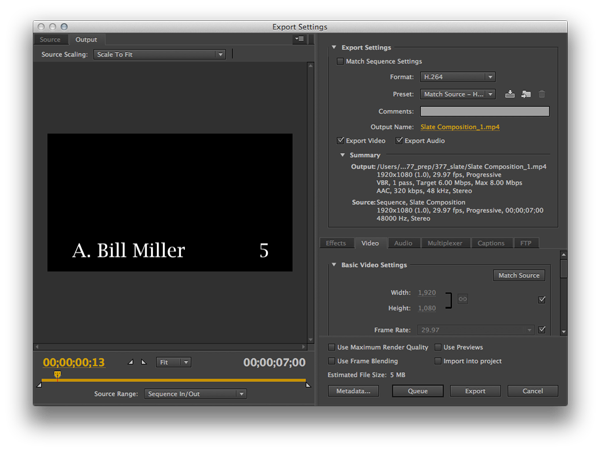Click the Set Out Point triangle icon
The width and height of the screenshot is (600, 451).
pos(144,362)
